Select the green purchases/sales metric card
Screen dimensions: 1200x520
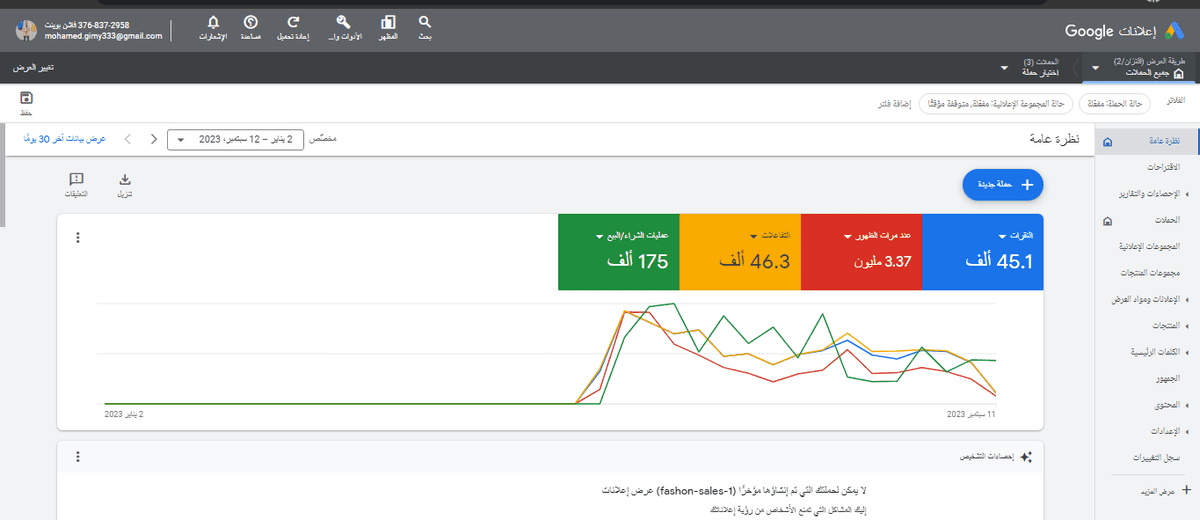(x=618, y=251)
